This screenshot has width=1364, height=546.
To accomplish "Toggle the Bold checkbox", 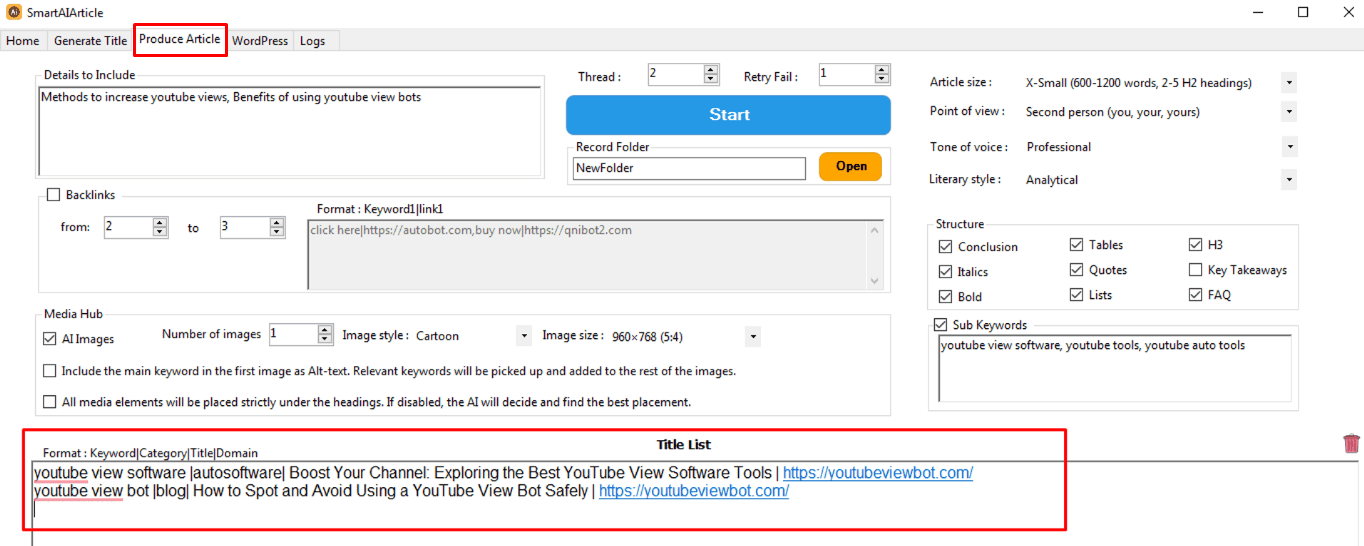I will coord(945,297).
